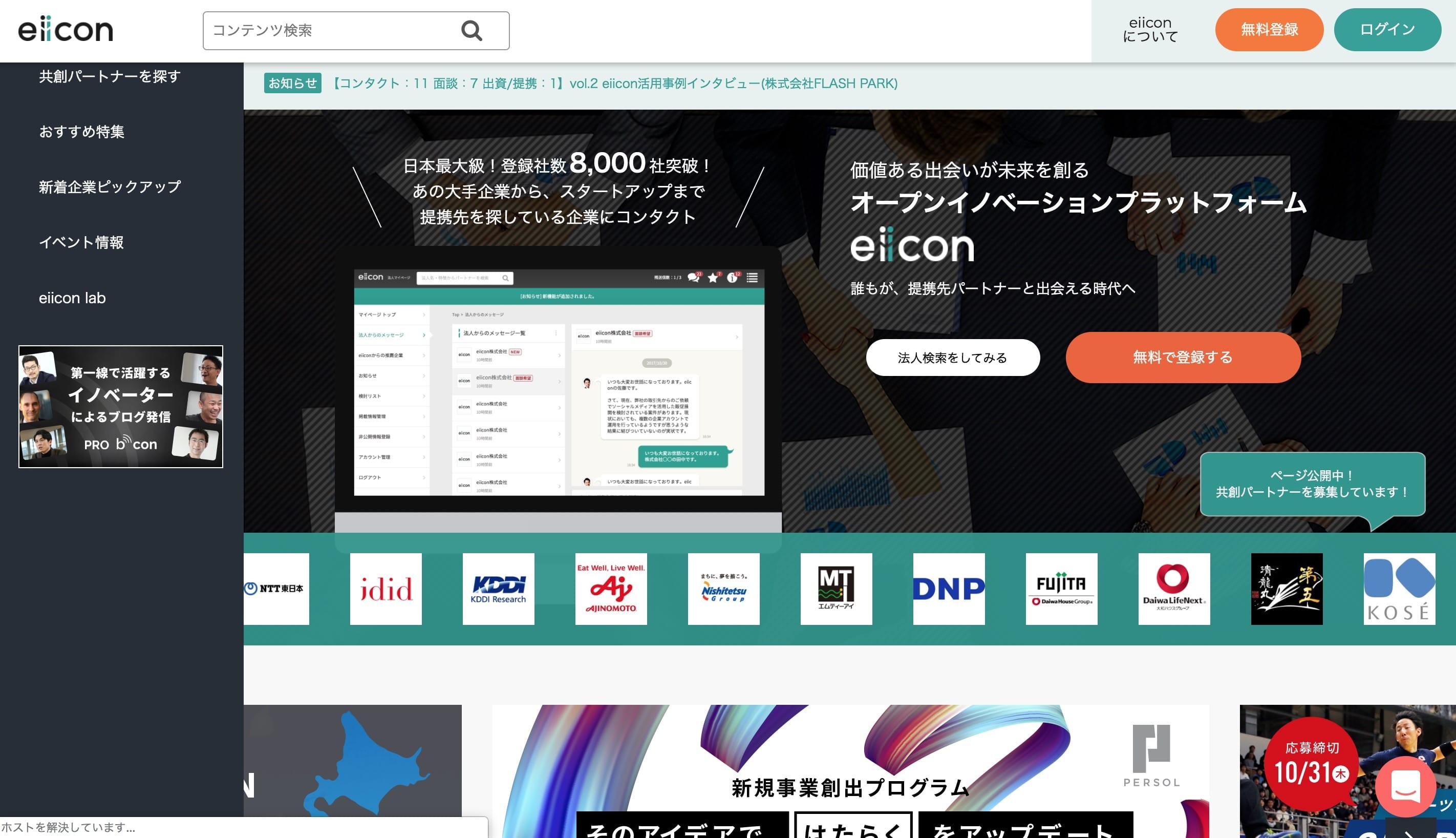
Task: Open eiicon lab menu item
Action: point(73,298)
